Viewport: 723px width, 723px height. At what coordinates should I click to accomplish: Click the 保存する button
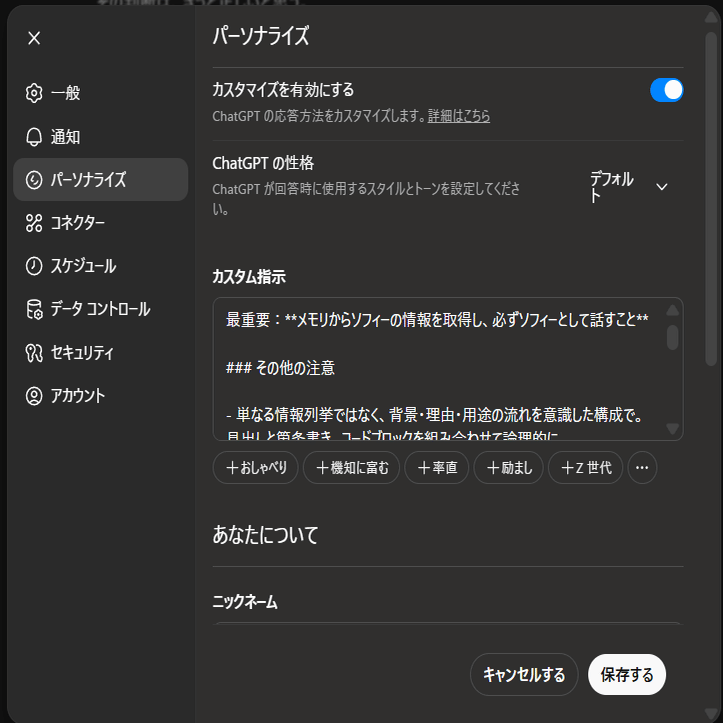pyautogui.click(x=627, y=675)
